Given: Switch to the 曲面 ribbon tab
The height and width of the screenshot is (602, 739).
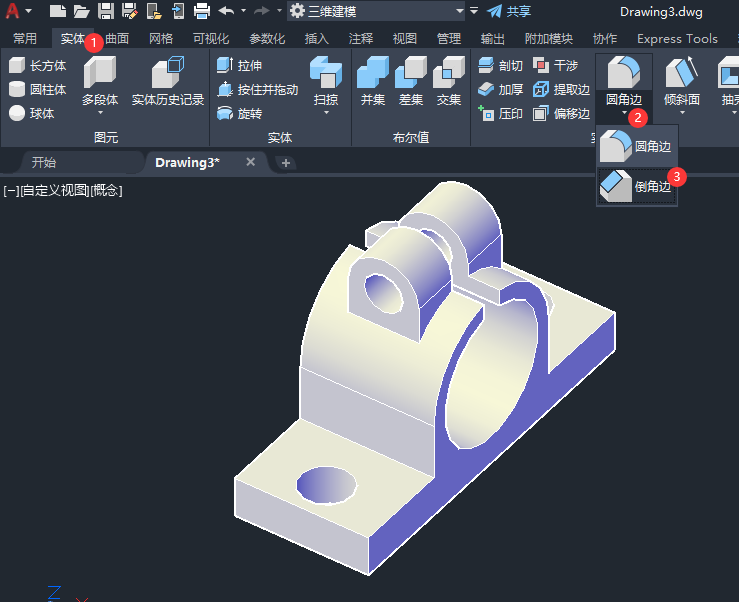Looking at the screenshot, I should tap(117, 39).
